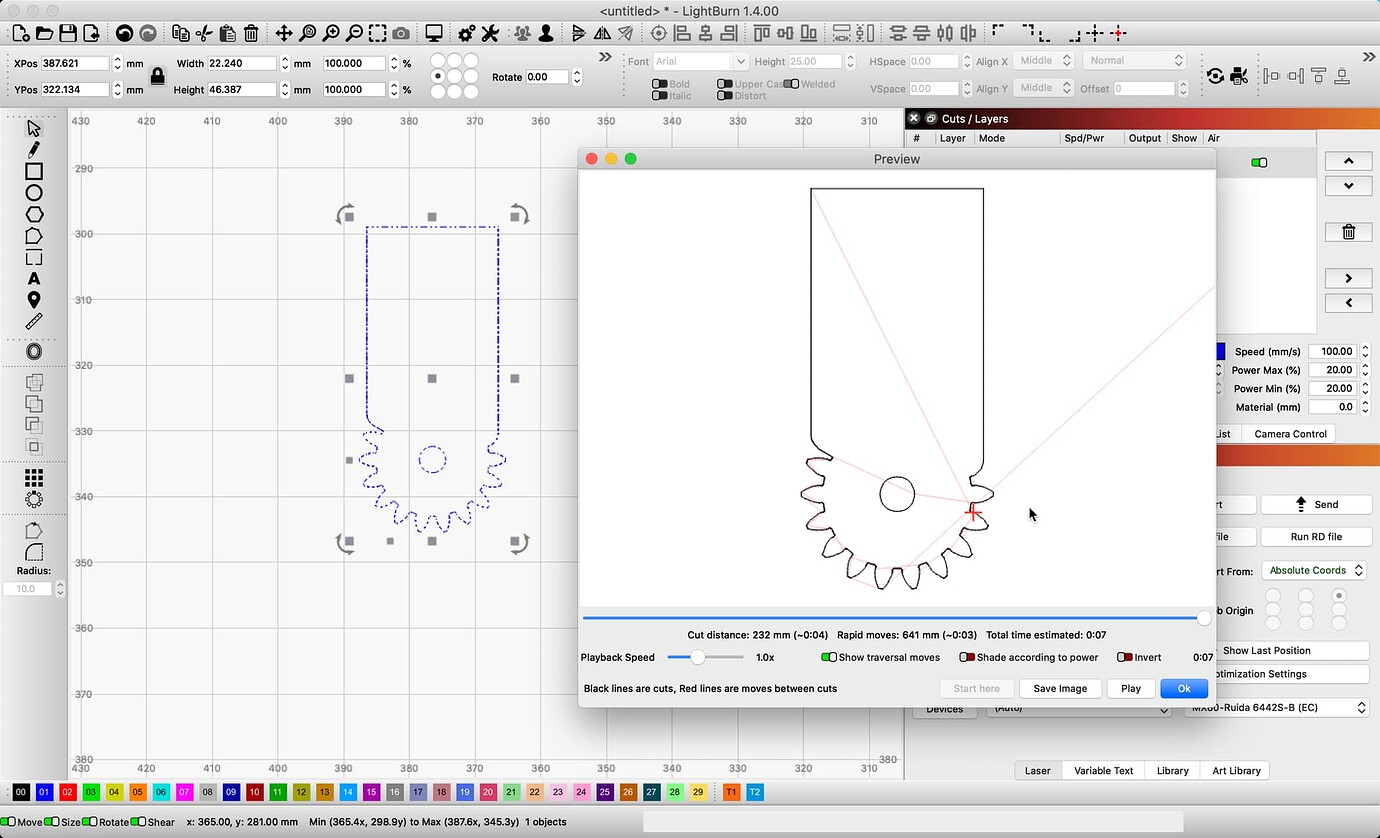The height and width of the screenshot is (838, 1380).
Task: Select the Offset Shapes tool
Action: click(34, 351)
